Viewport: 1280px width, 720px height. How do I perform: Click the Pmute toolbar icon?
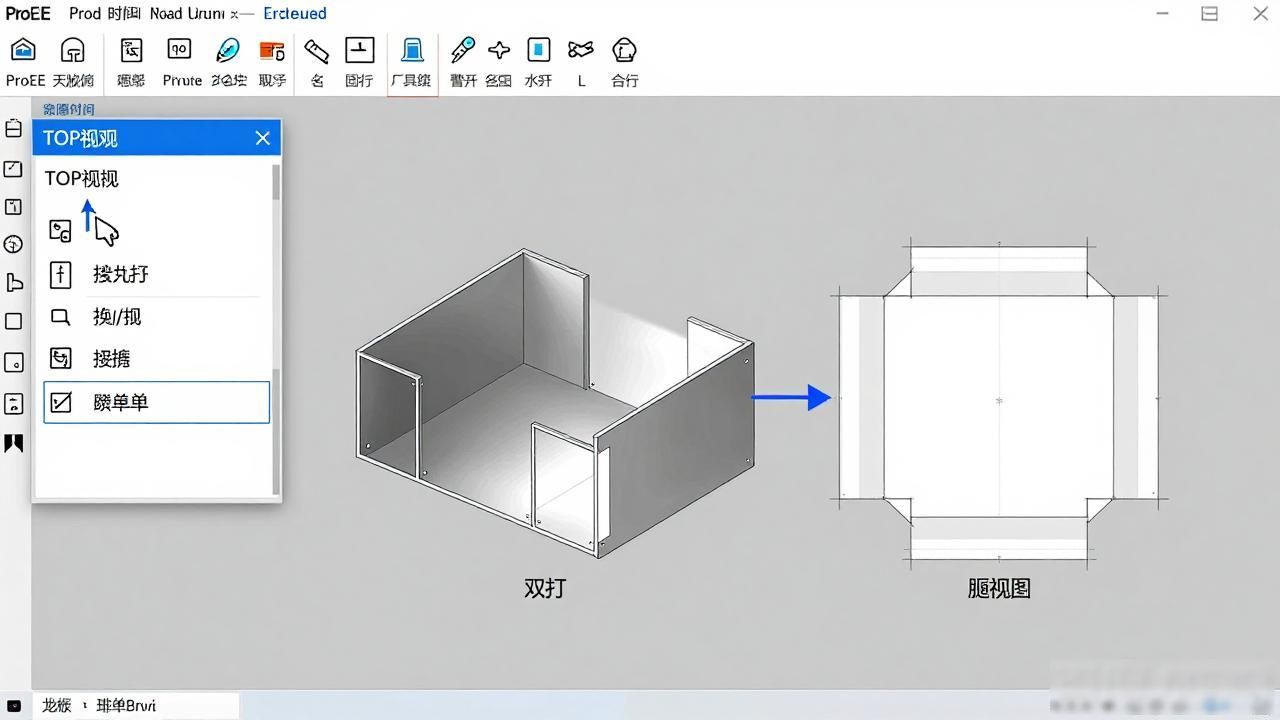179,49
